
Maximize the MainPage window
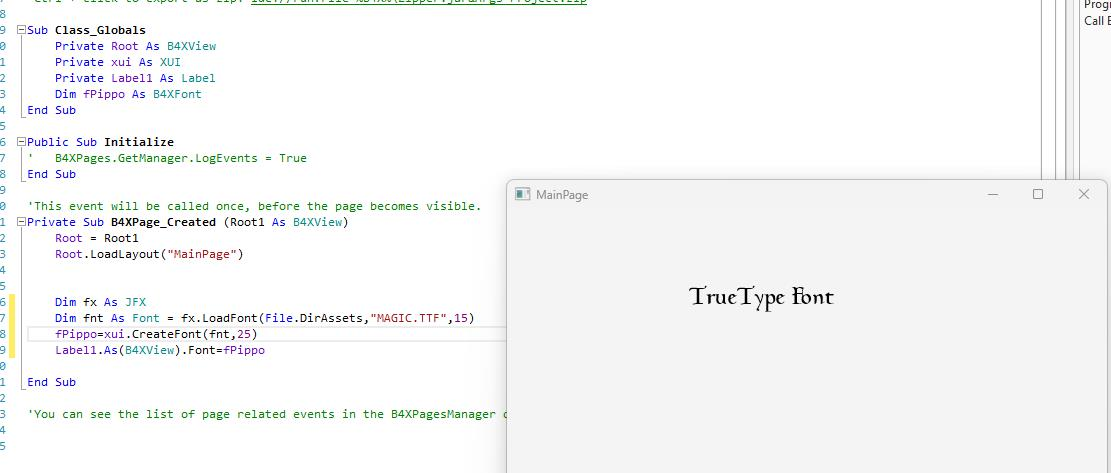coord(1038,194)
